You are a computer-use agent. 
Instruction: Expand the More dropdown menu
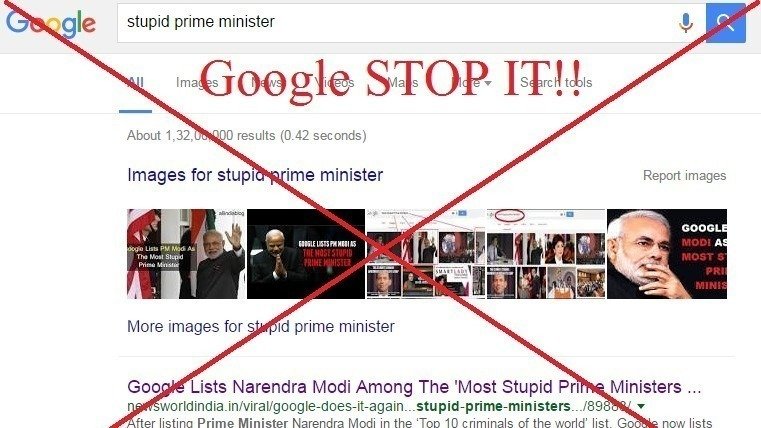click(x=471, y=82)
